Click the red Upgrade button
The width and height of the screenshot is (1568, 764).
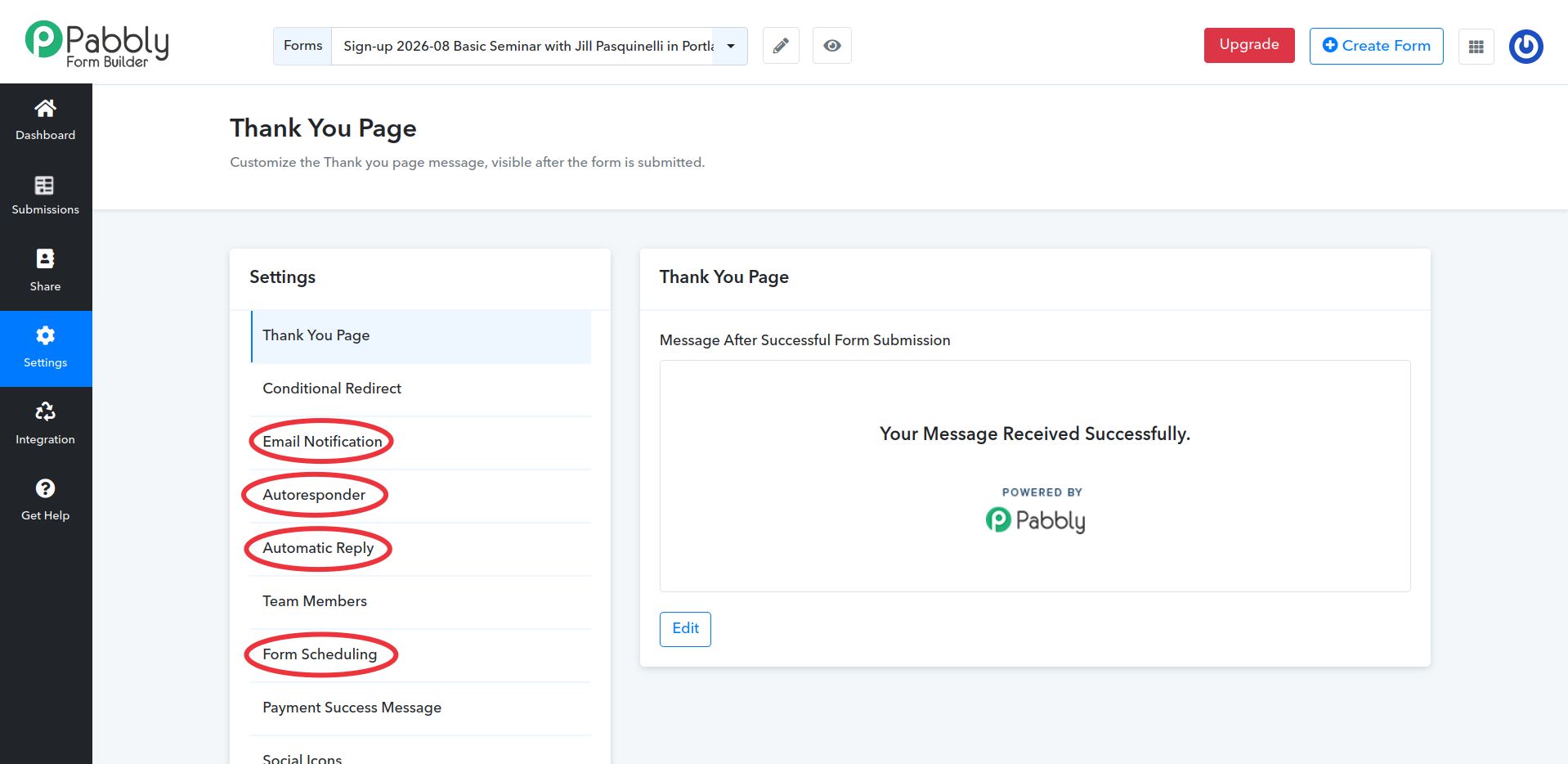click(x=1248, y=45)
